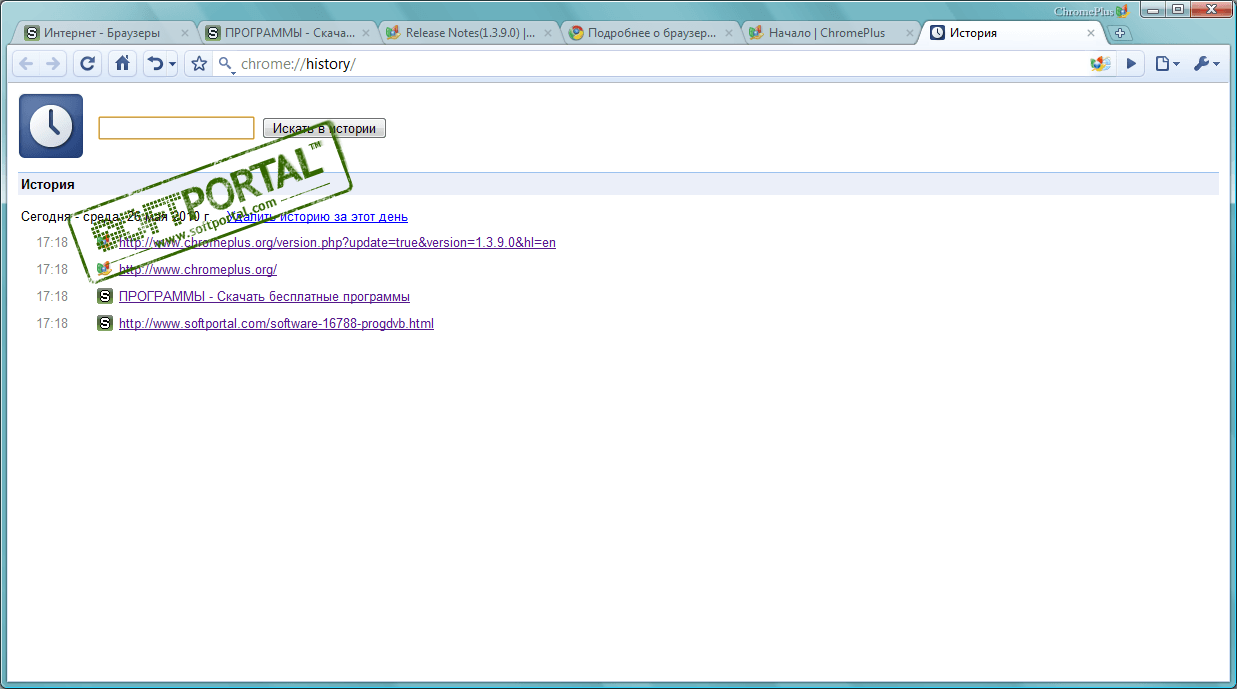Image resolution: width=1237 pixels, height=689 pixels.
Task: Go forward to the next page
Action: (x=52, y=64)
